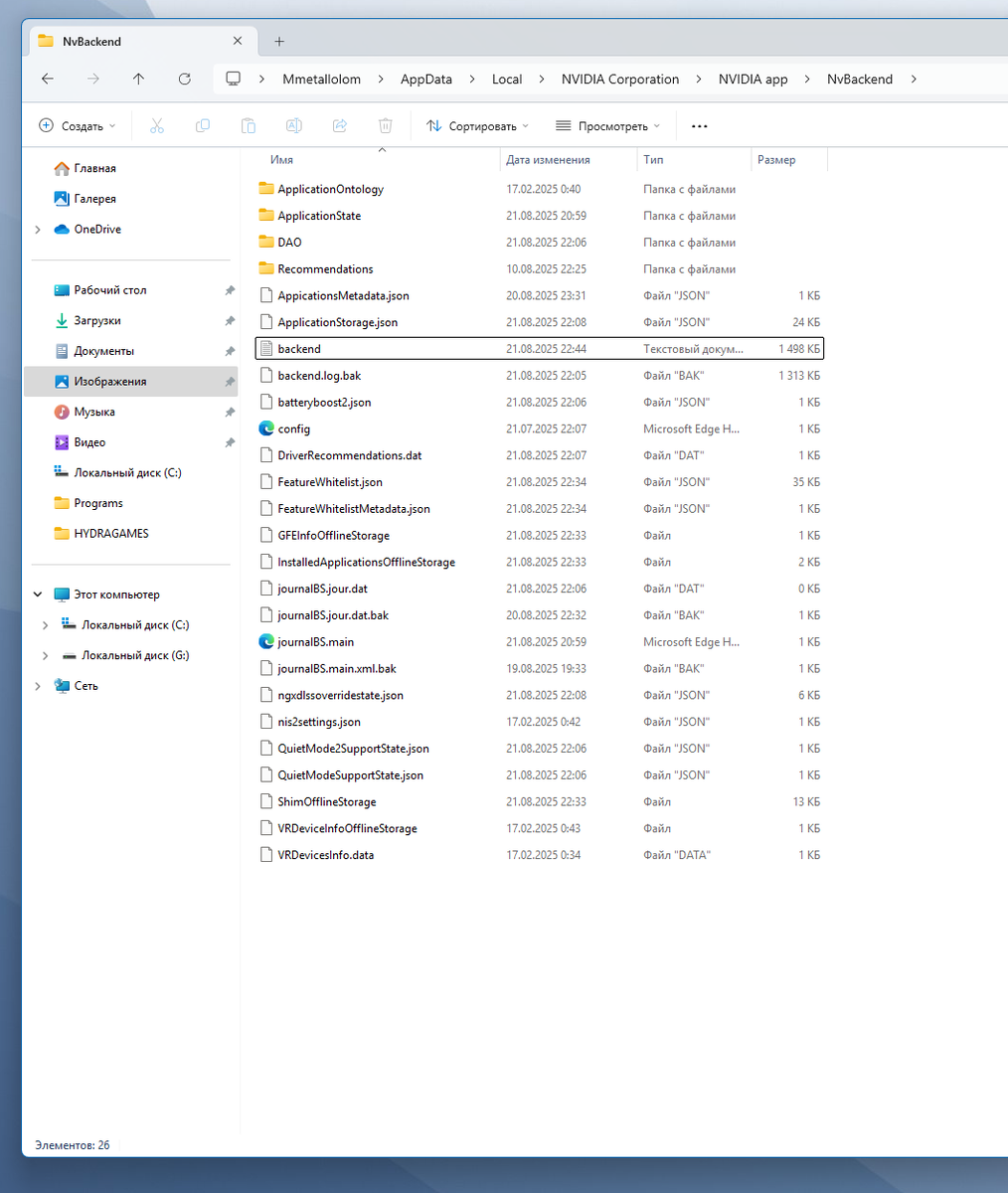Click NVIDIA app in the breadcrumb

[754, 80]
